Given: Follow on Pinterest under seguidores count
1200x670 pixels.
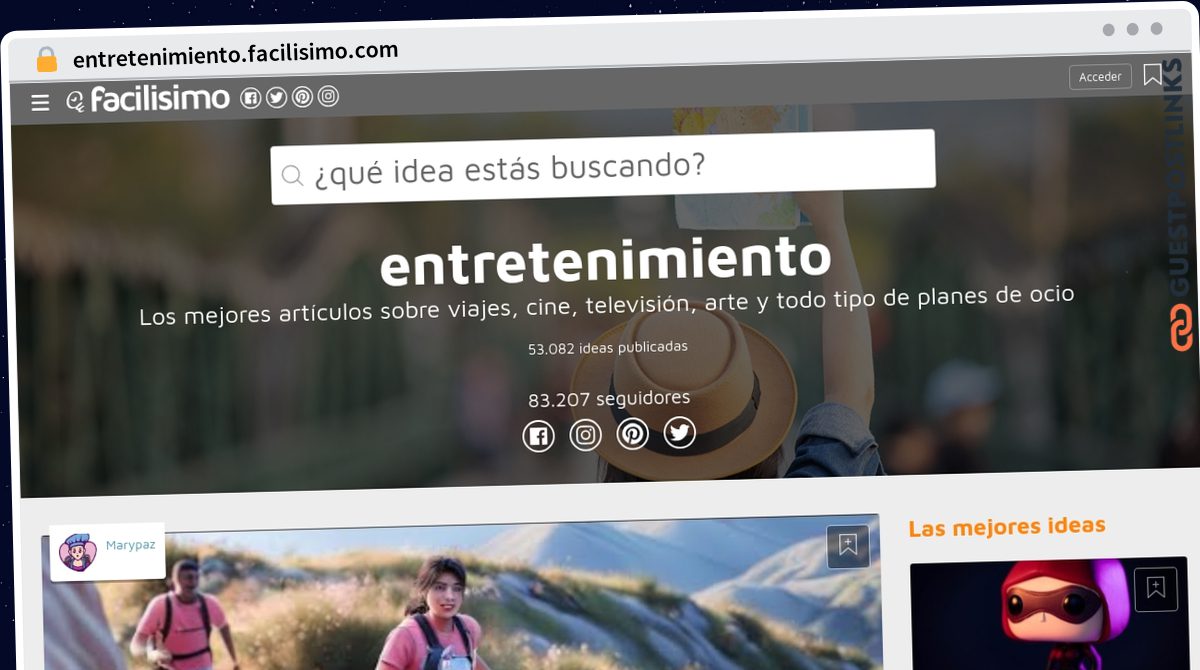Looking at the screenshot, I should coord(633,434).
